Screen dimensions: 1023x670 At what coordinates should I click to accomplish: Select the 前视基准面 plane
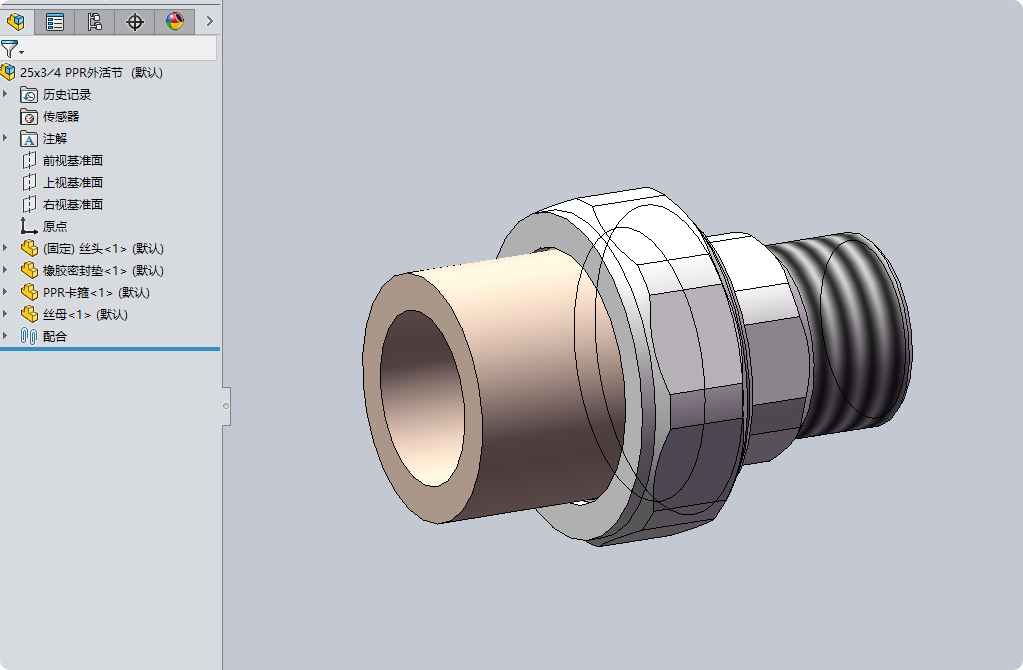(72, 160)
